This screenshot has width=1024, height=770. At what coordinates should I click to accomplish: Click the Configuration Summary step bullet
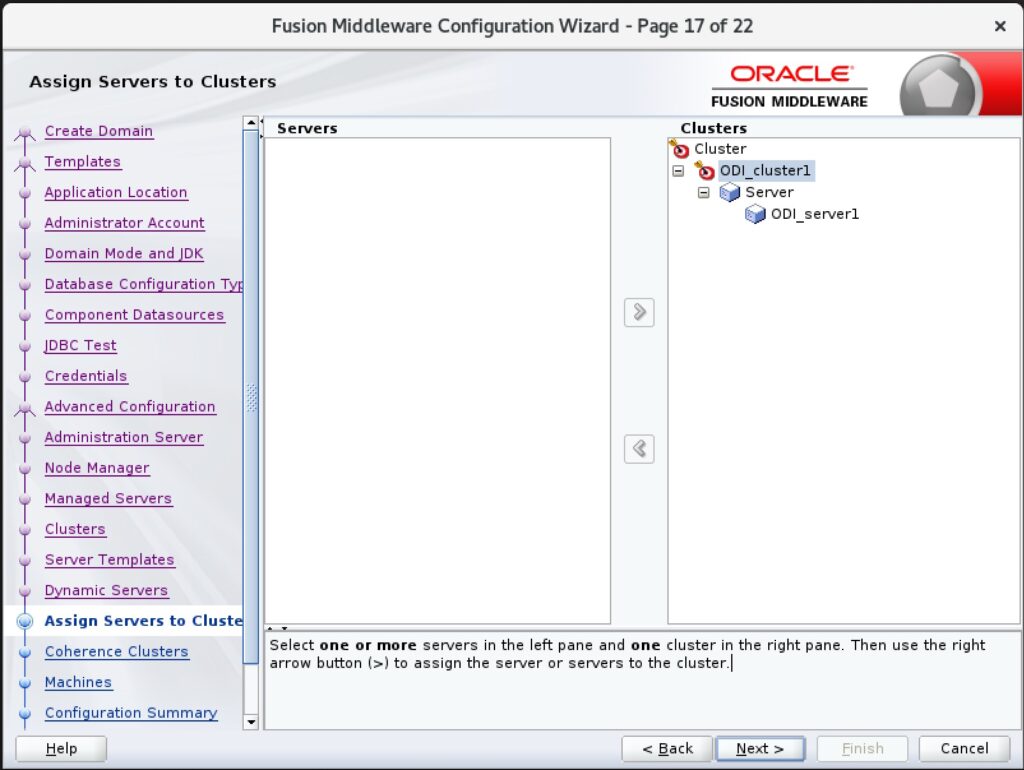tap(25, 713)
